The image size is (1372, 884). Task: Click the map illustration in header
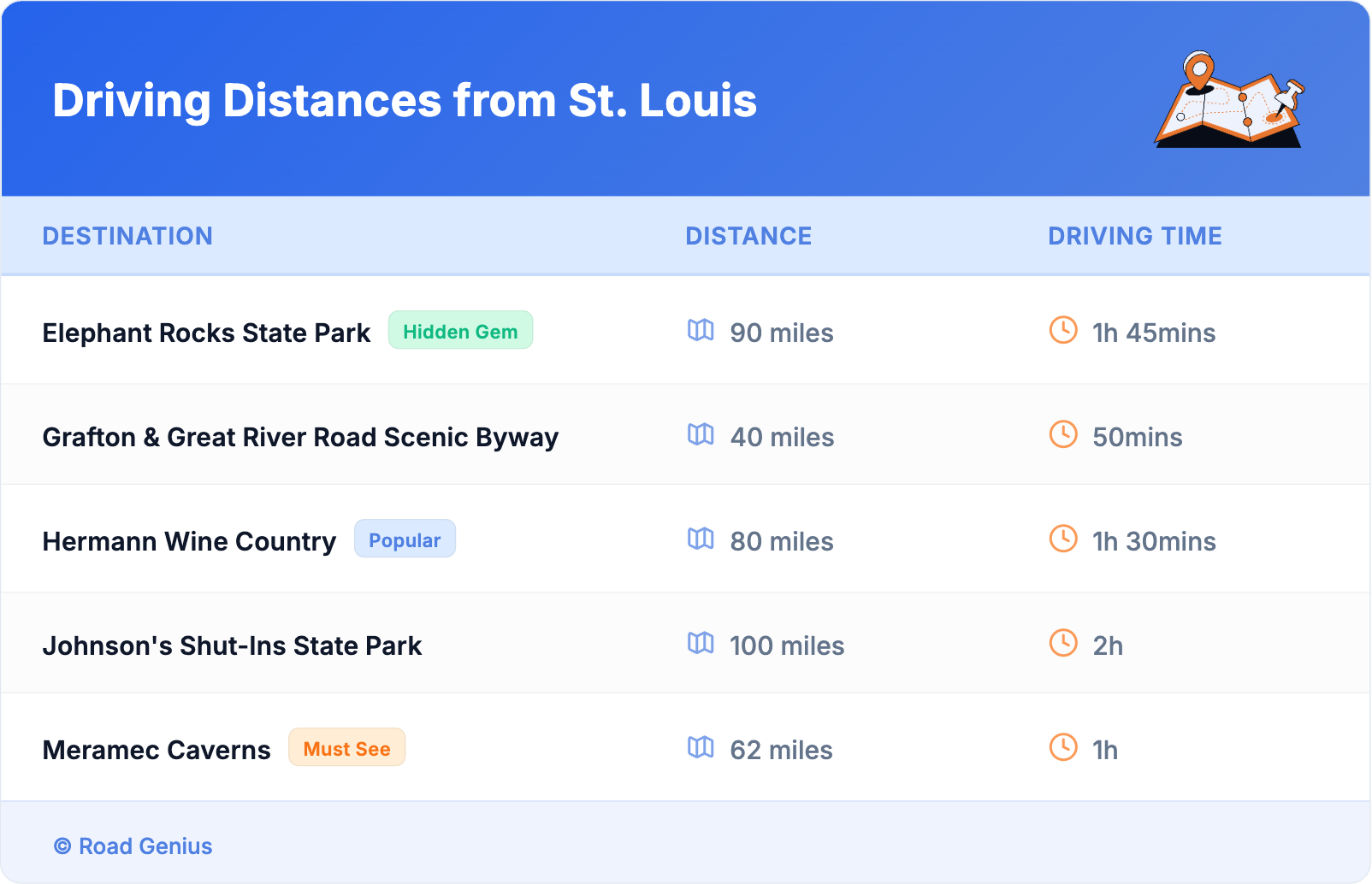tap(1229, 100)
